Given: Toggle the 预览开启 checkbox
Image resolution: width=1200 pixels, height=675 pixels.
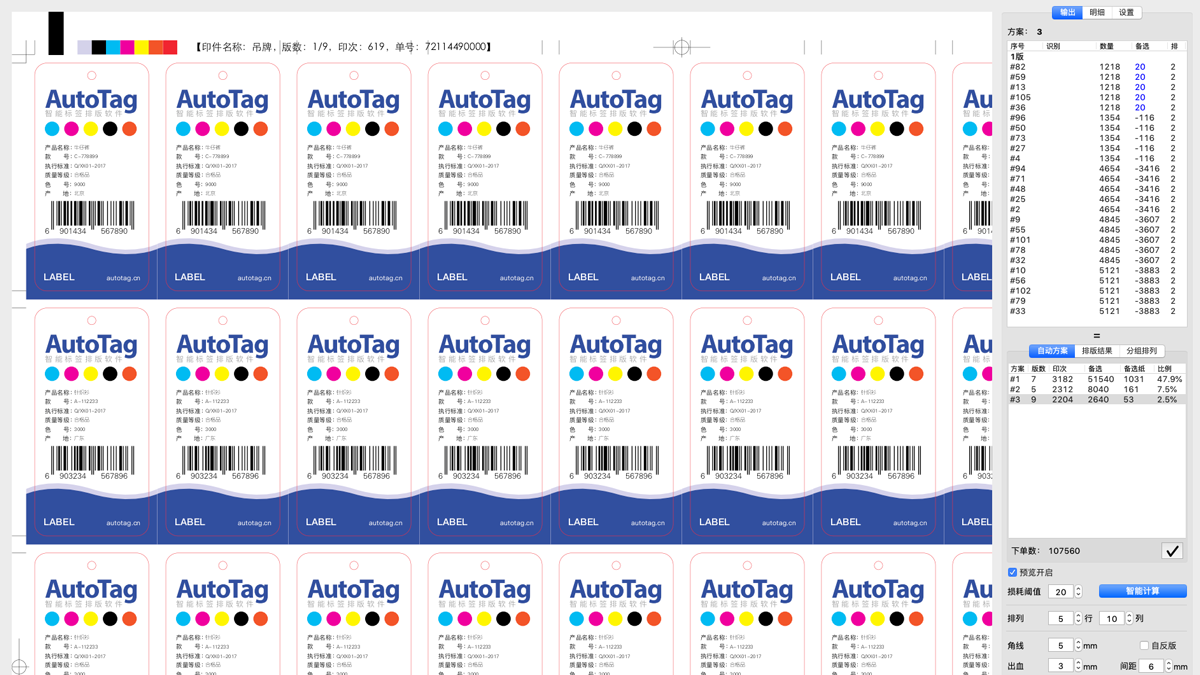Looking at the screenshot, I should pos(1012,573).
